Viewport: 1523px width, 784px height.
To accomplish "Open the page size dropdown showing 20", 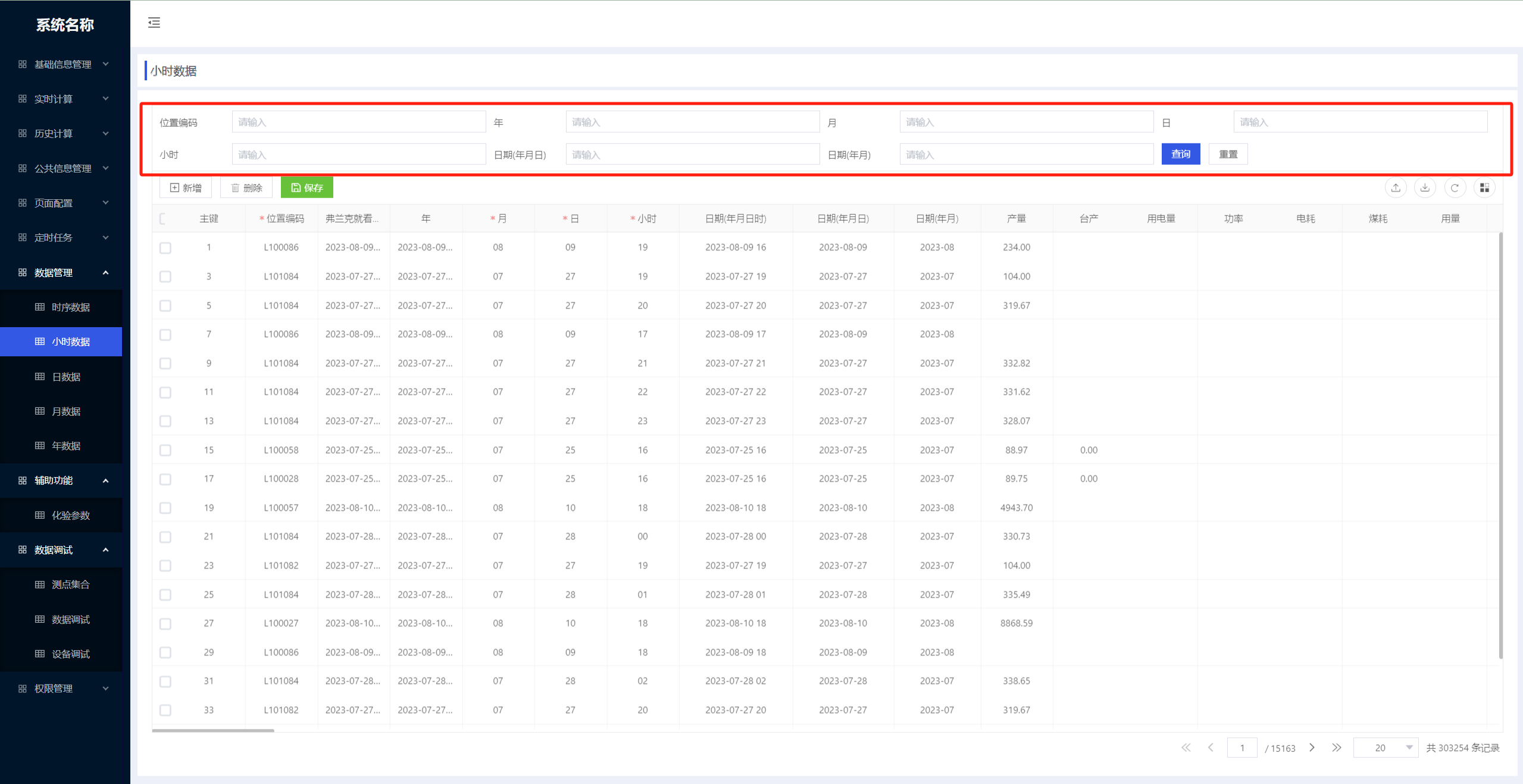I will click(x=1386, y=748).
